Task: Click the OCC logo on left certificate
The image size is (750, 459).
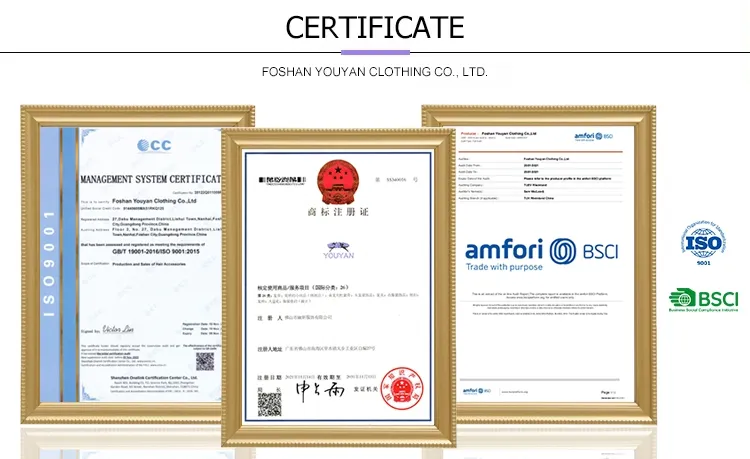Action: point(154,145)
